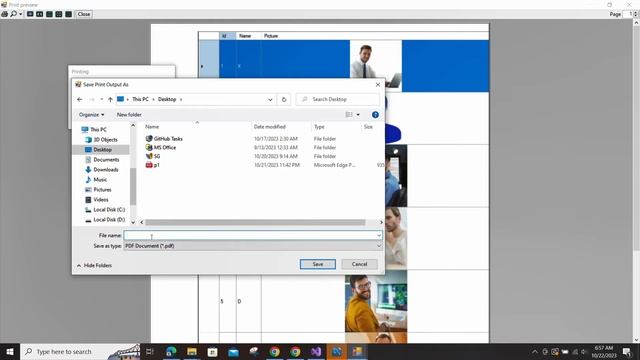This screenshot has height=360, width=640.
Task: Click the forward arrow in the save dialog
Action: point(92,99)
